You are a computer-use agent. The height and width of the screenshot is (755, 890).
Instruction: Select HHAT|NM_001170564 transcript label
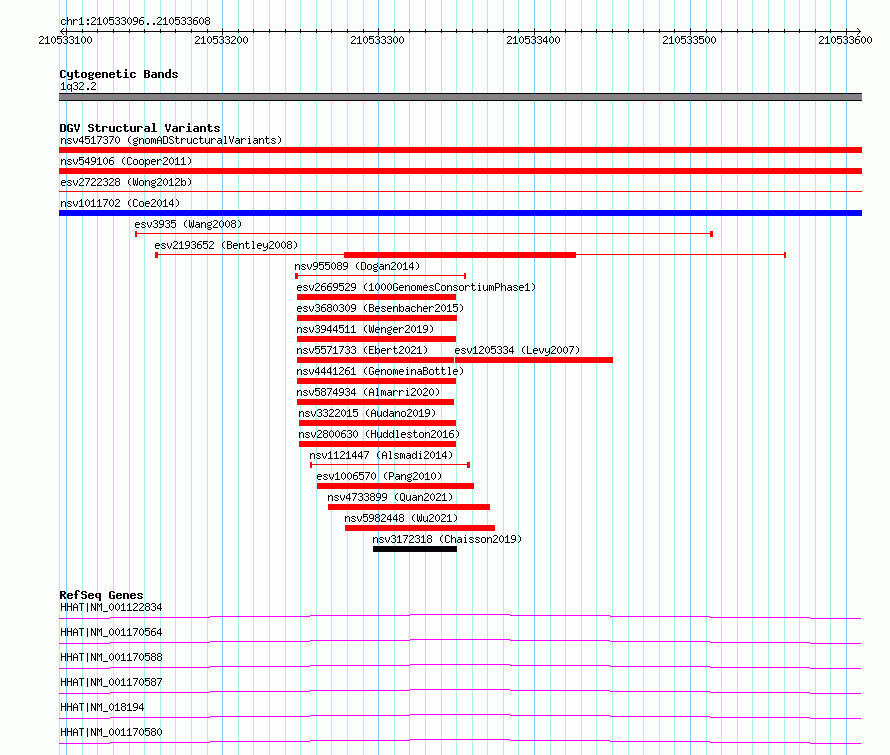pyautogui.click(x=111, y=632)
